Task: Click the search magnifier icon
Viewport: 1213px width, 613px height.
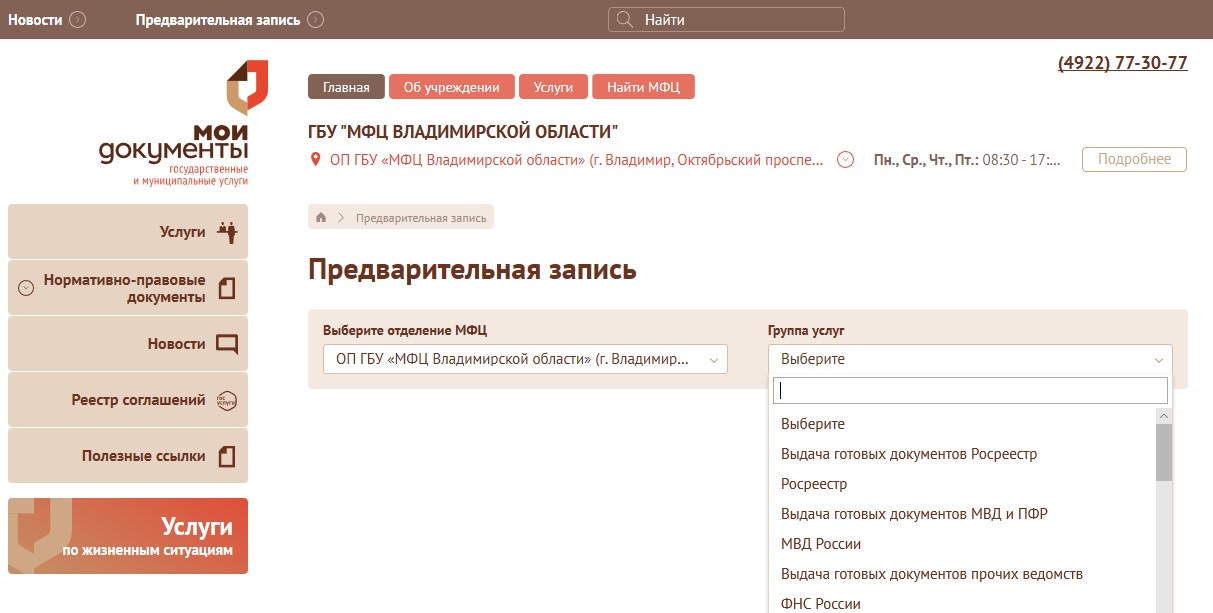Action: pyautogui.click(x=625, y=20)
